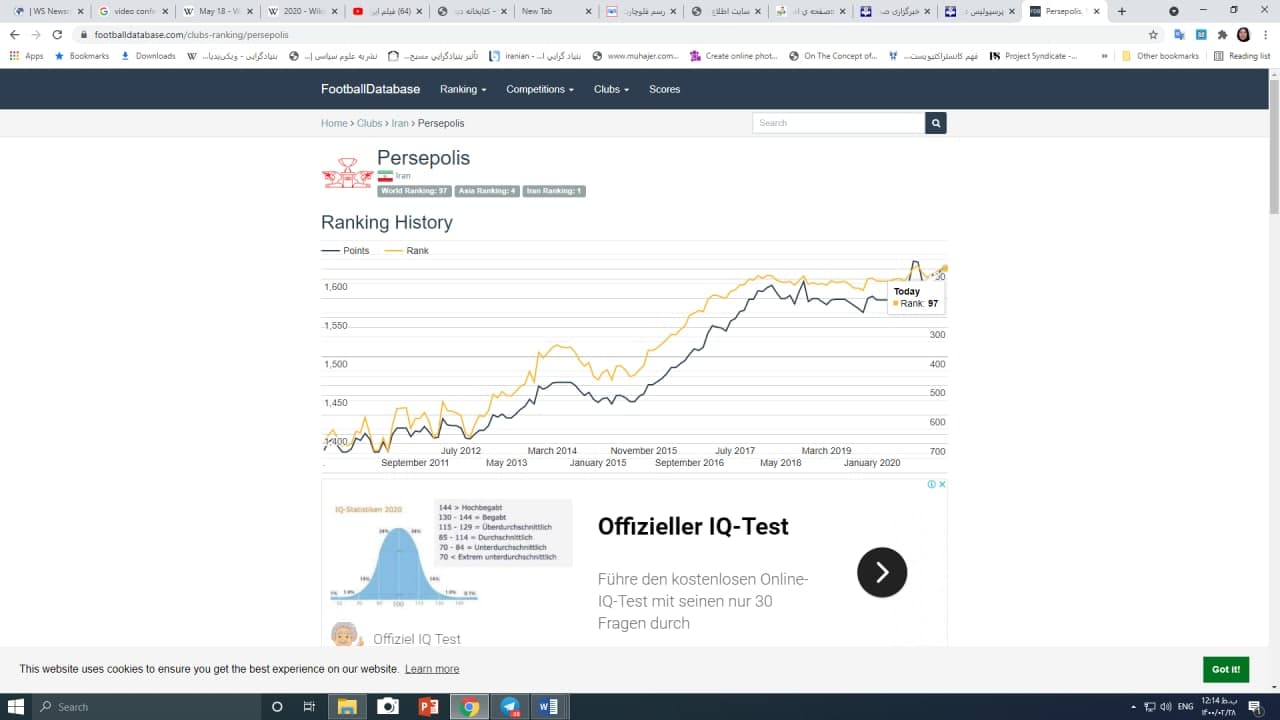The height and width of the screenshot is (720, 1280).
Task: Click the ad's round arrow button
Action: coord(882,572)
